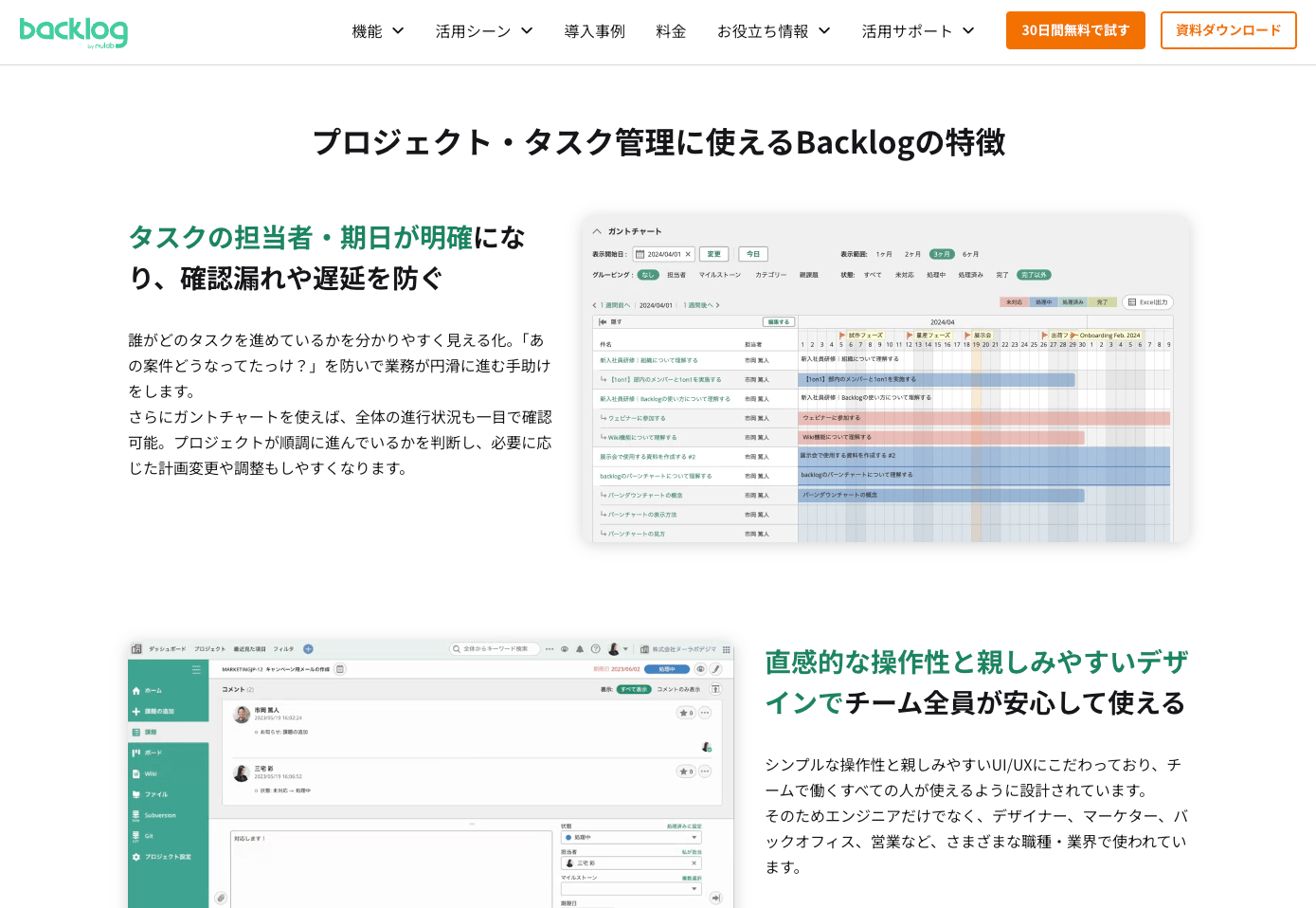The width and height of the screenshot is (1316, 908).
Task: Click the 全体からキーワード検索 search field
Action: click(495, 649)
